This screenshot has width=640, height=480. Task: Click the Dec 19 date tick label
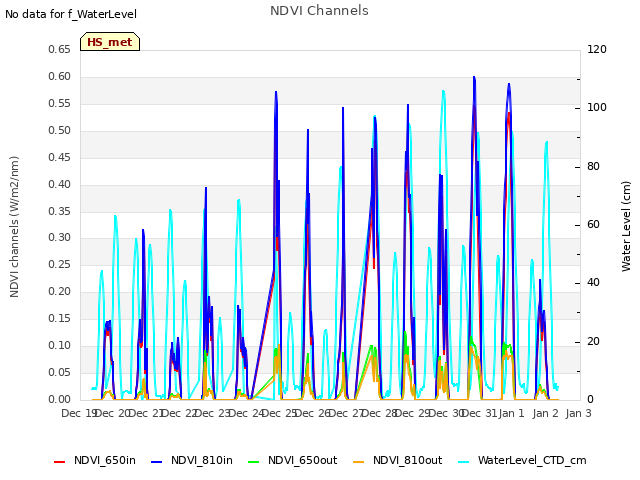click(x=79, y=413)
